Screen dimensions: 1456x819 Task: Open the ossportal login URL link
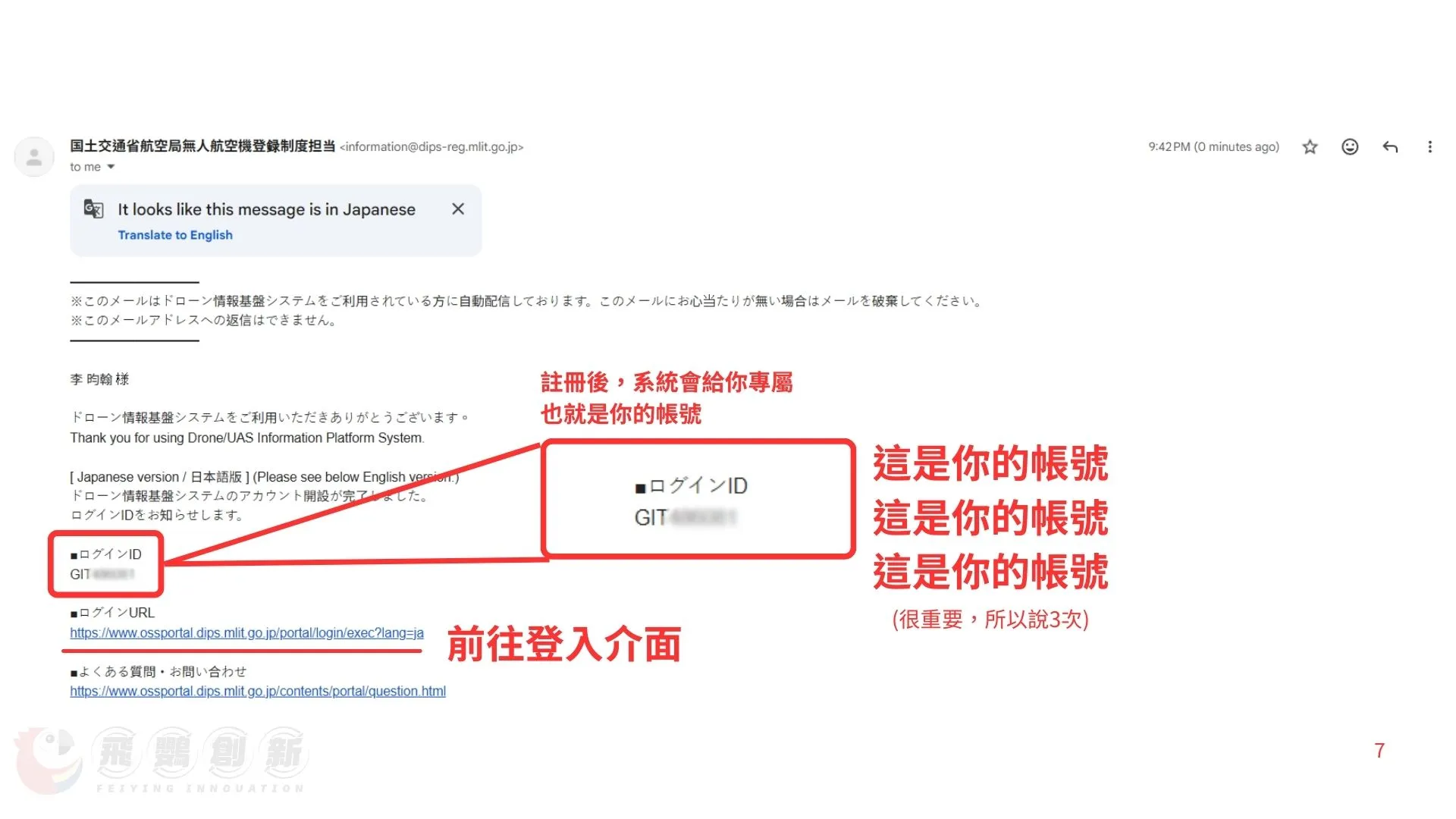[x=246, y=633]
